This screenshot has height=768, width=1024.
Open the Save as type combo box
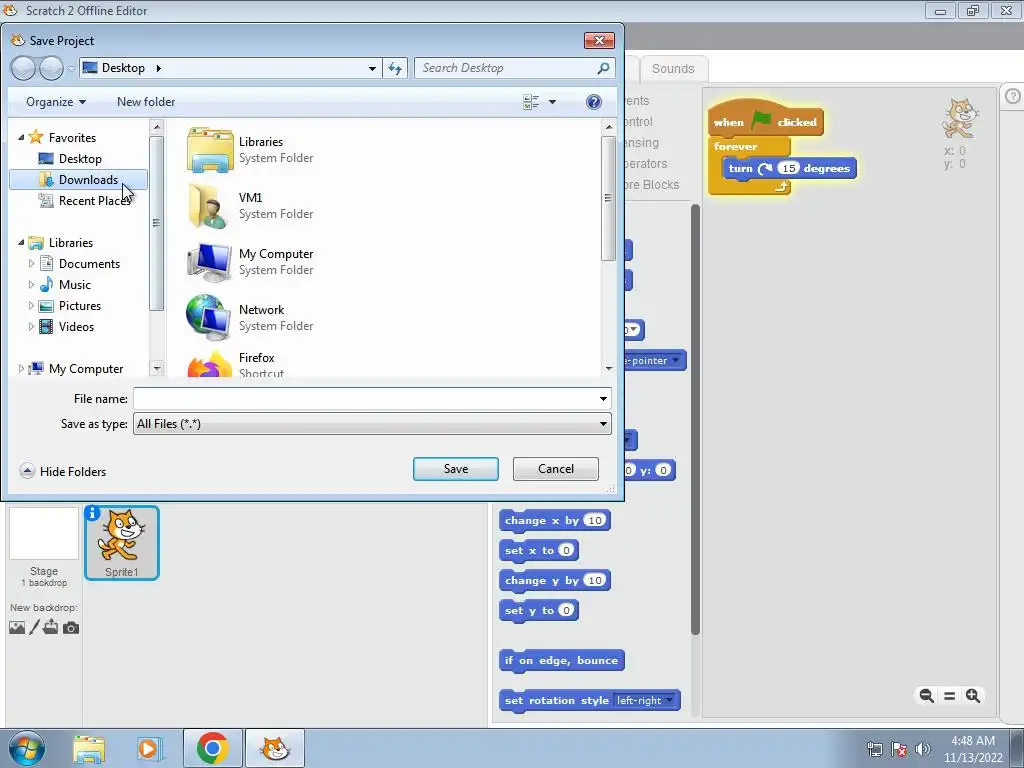pyautogui.click(x=372, y=424)
